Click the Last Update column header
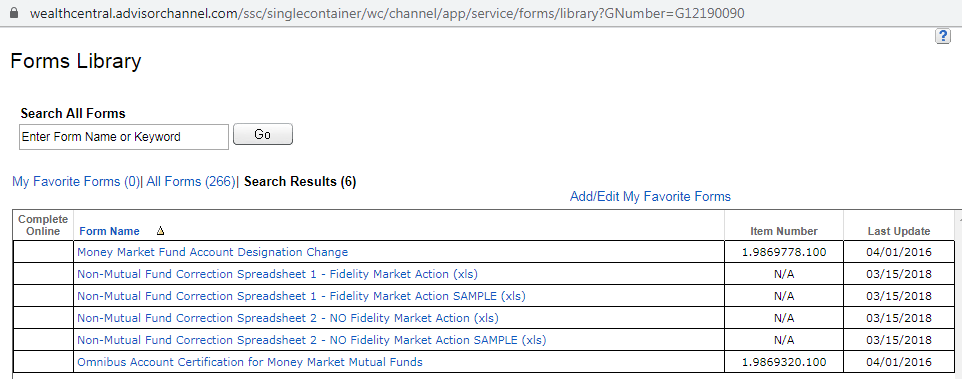Viewport: 962px width, 379px height. 899,231
